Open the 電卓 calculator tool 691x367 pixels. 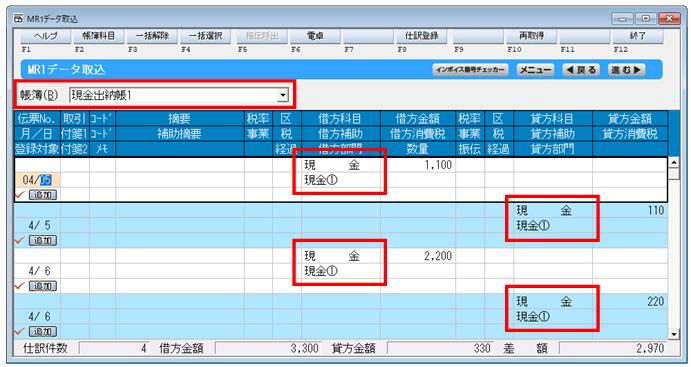pos(315,36)
